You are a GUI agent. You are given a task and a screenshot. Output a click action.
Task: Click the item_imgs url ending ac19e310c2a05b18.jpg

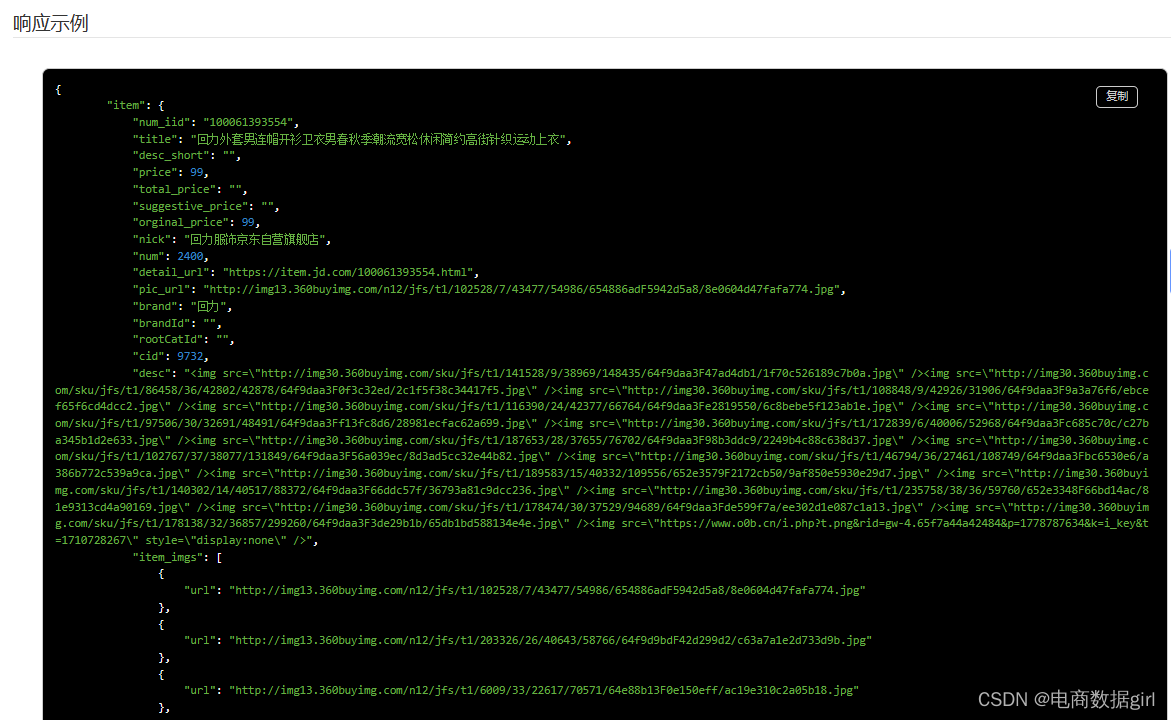[x=544, y=690]
